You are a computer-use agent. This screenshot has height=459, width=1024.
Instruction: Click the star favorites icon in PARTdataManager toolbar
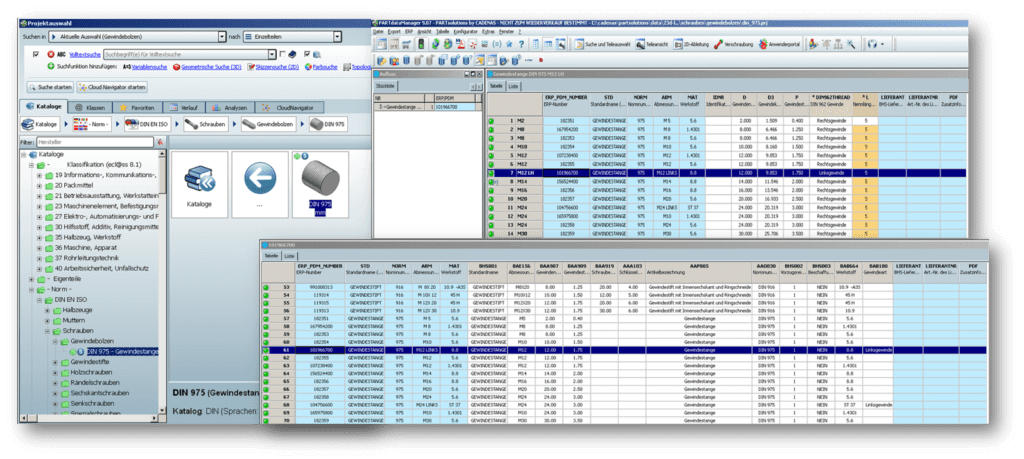tap(509, 44)
